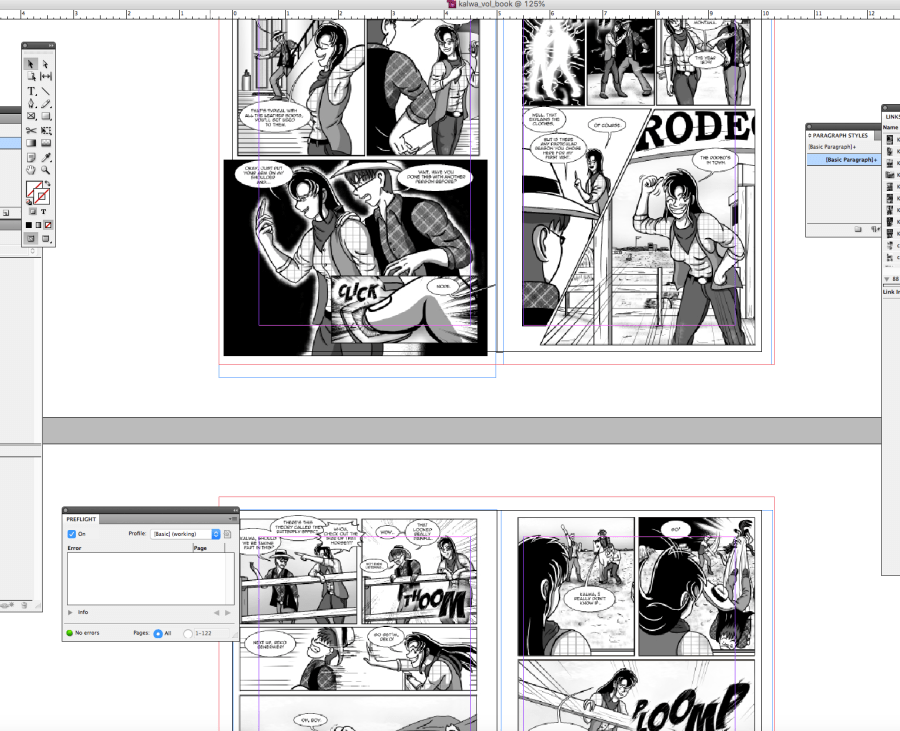Click the Apply None color swatch
The image size is (900, 731).
[x=46, y=226]
